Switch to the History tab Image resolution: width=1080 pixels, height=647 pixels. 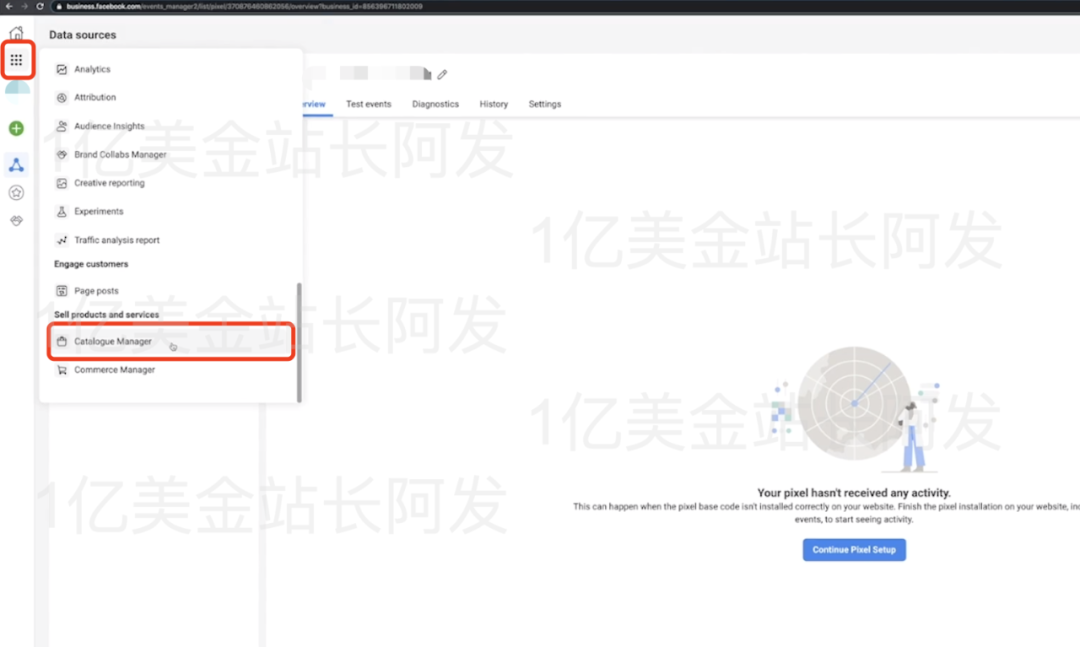[493, 103]
